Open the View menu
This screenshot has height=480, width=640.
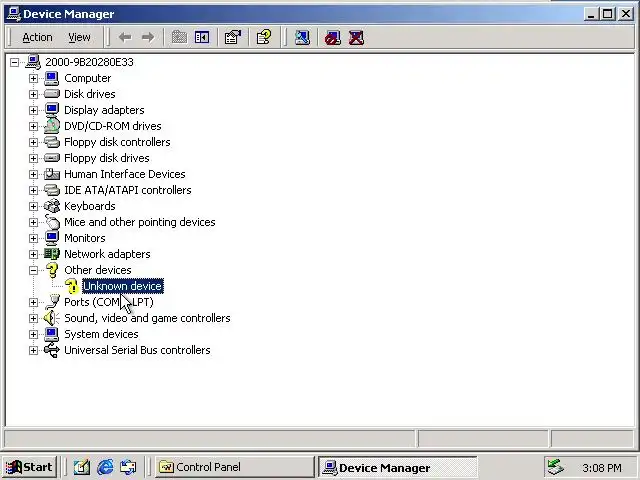point(79,38)
